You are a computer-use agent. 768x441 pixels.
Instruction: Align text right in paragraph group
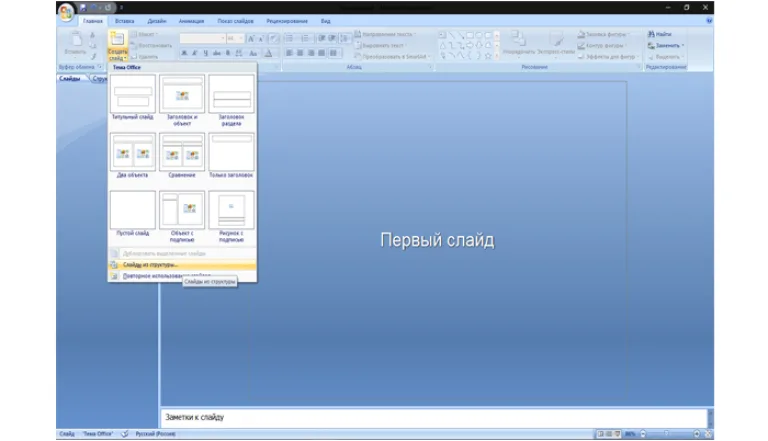[311, 53]
